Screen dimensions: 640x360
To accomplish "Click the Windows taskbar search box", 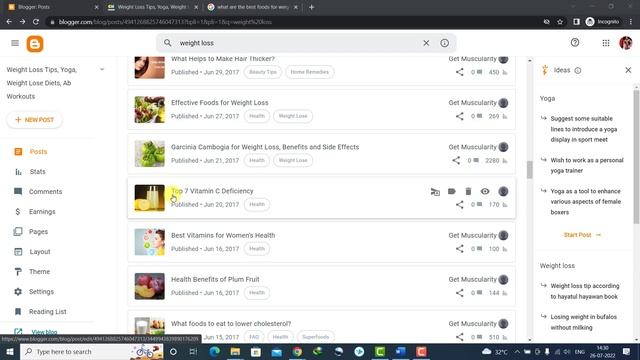I will (x=92, y=351).
